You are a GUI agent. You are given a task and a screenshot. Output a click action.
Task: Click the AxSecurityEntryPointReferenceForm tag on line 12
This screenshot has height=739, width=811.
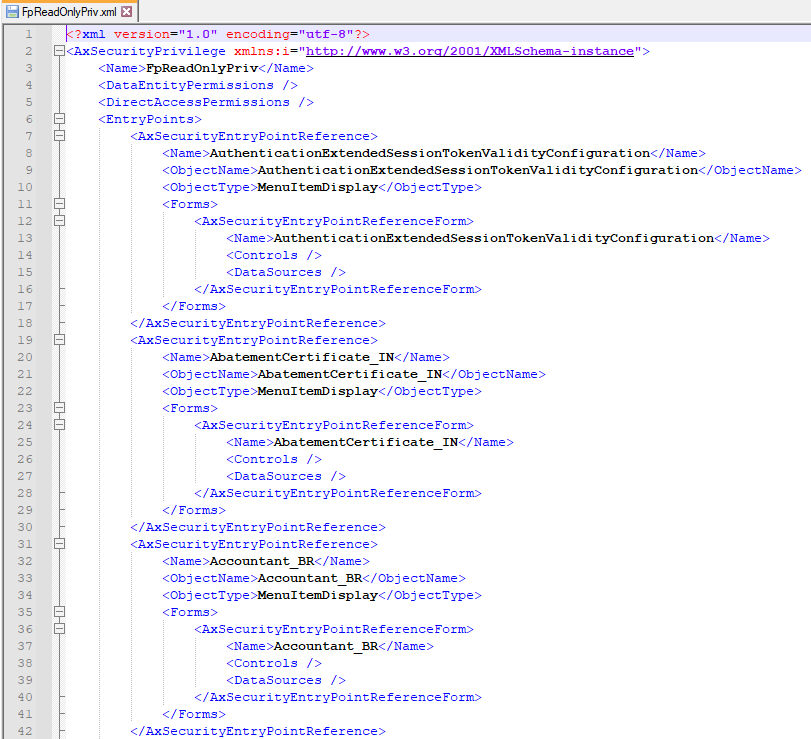334,221
